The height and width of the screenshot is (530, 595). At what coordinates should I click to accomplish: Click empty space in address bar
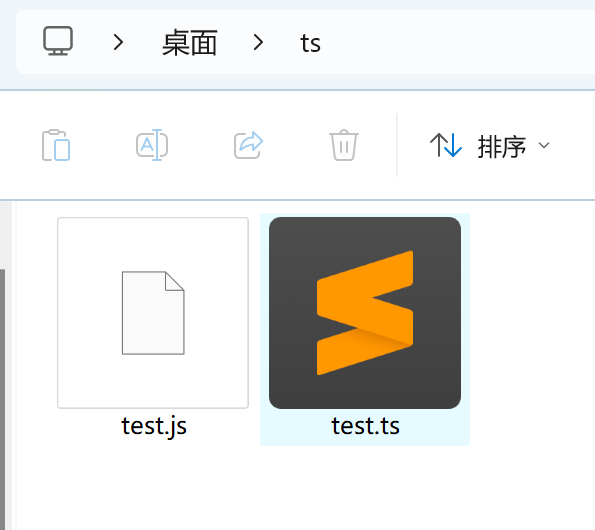pos(455,42)
